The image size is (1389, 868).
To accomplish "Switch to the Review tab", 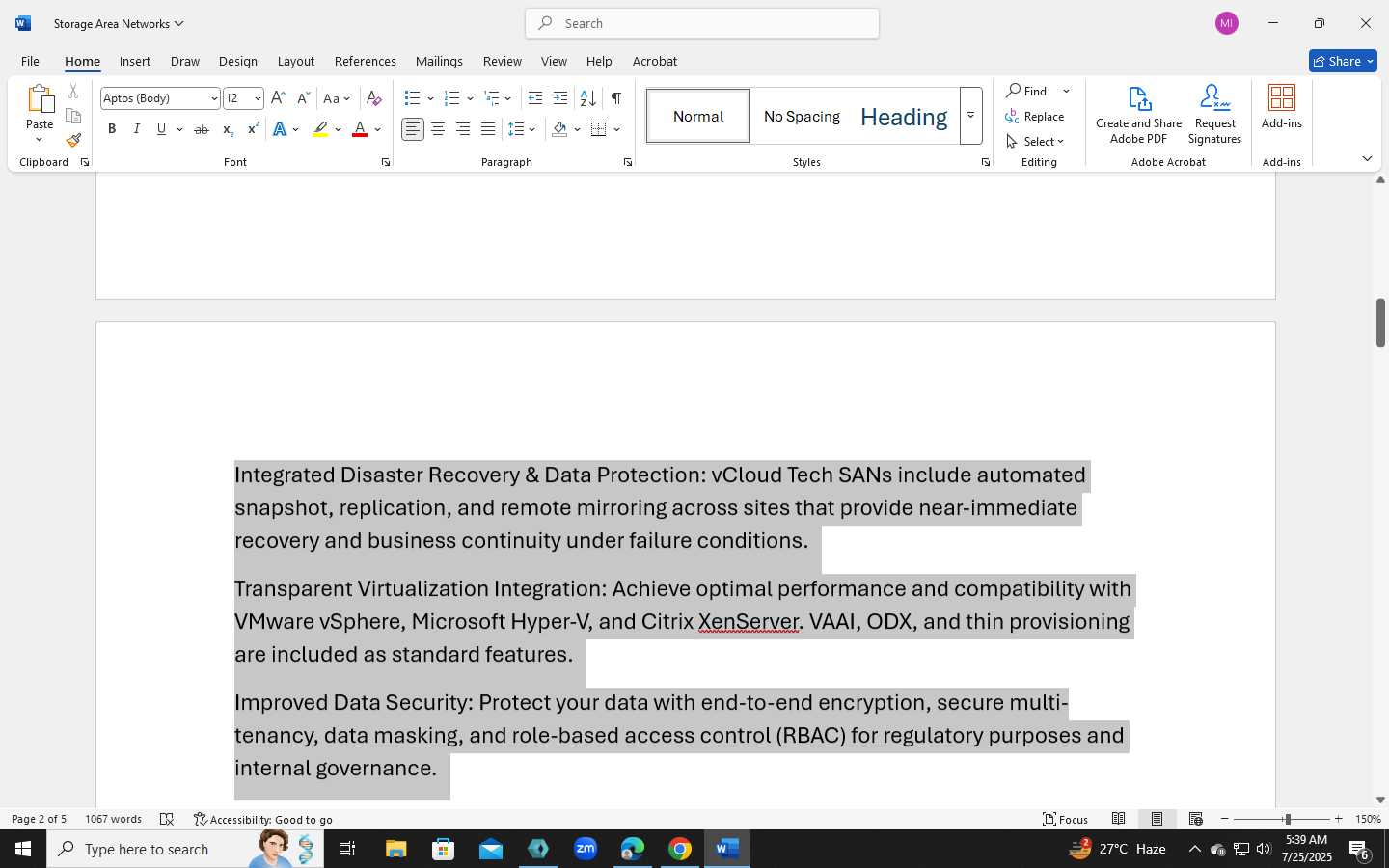I will 502,61.
